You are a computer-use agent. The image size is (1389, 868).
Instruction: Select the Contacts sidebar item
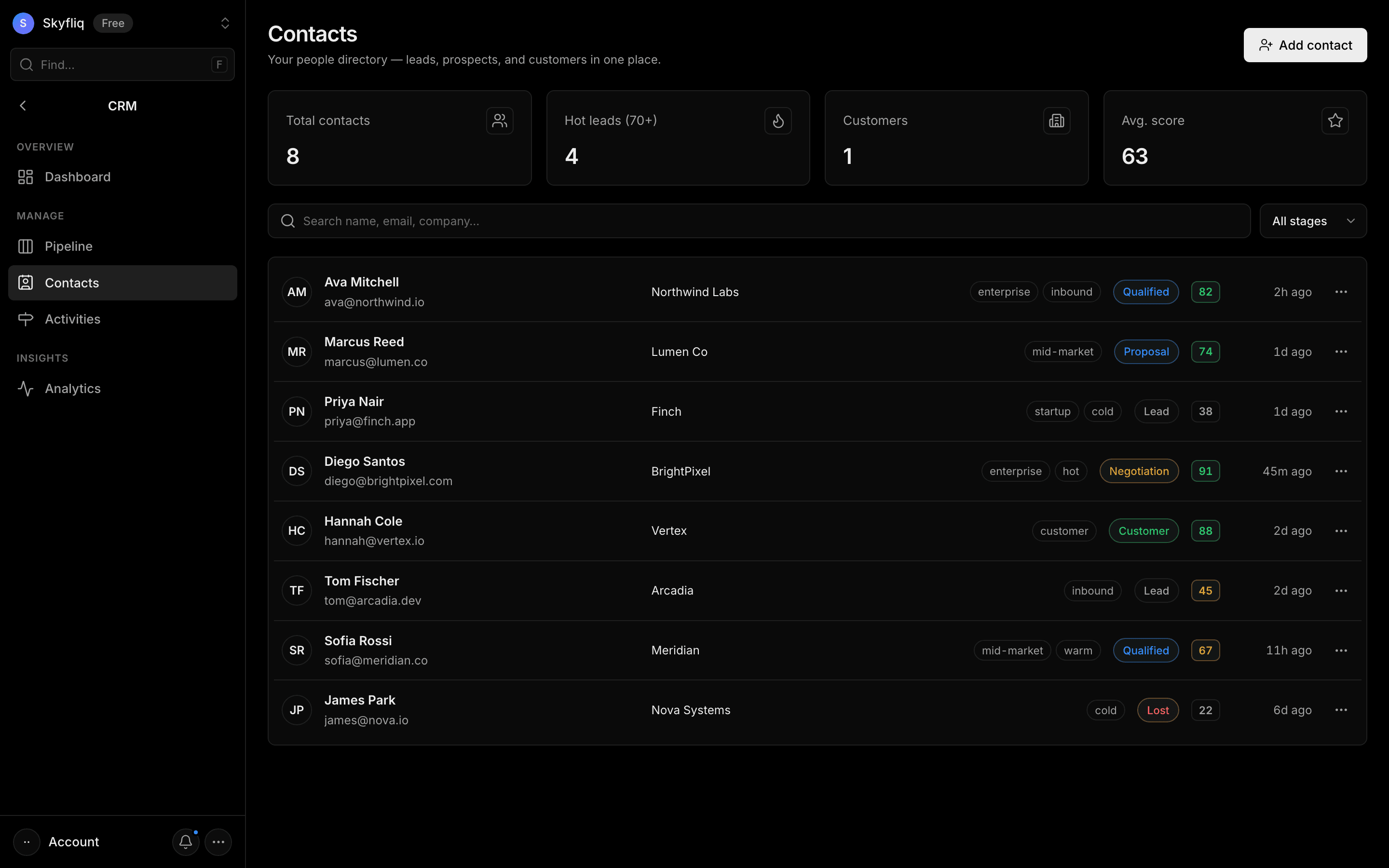coord(122,283)
